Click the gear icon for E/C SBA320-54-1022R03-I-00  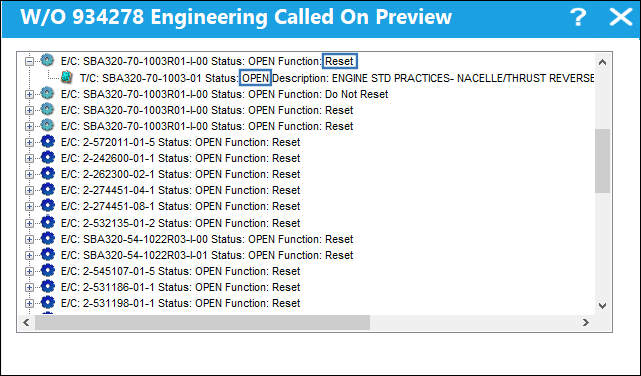tap(47, 239)
